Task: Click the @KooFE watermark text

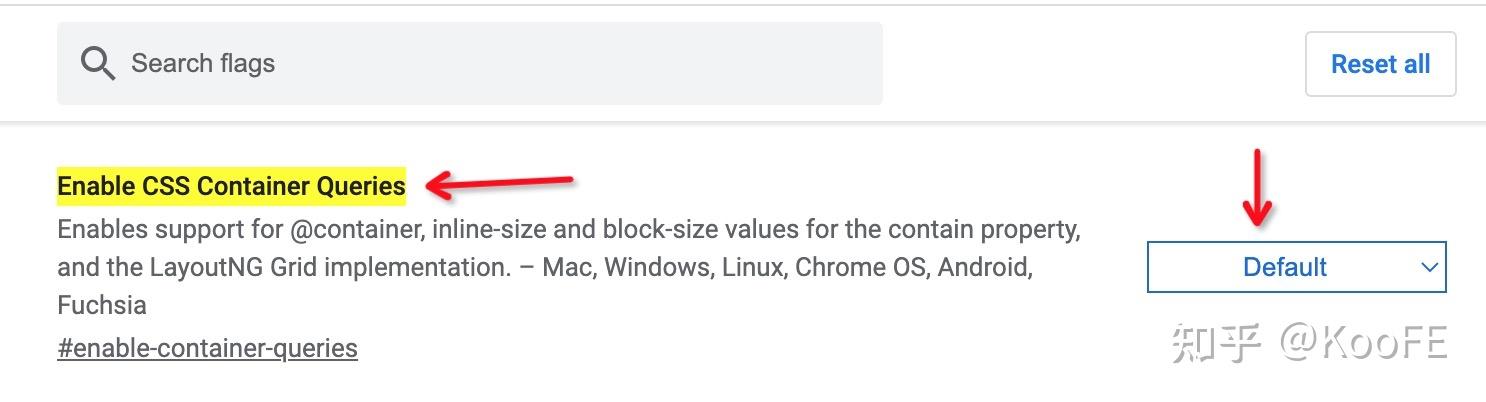Action: coord(1364,343)
